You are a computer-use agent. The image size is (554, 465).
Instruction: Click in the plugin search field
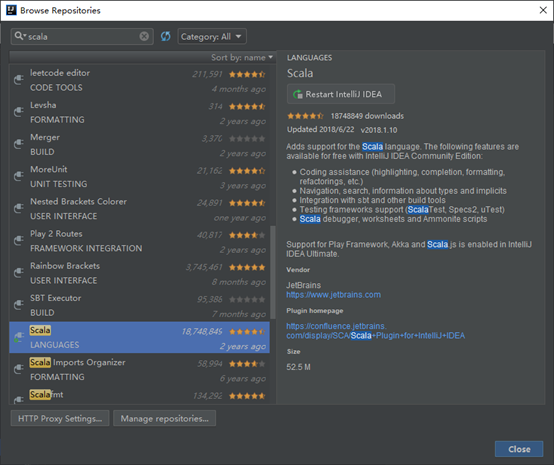coord(82,36)
